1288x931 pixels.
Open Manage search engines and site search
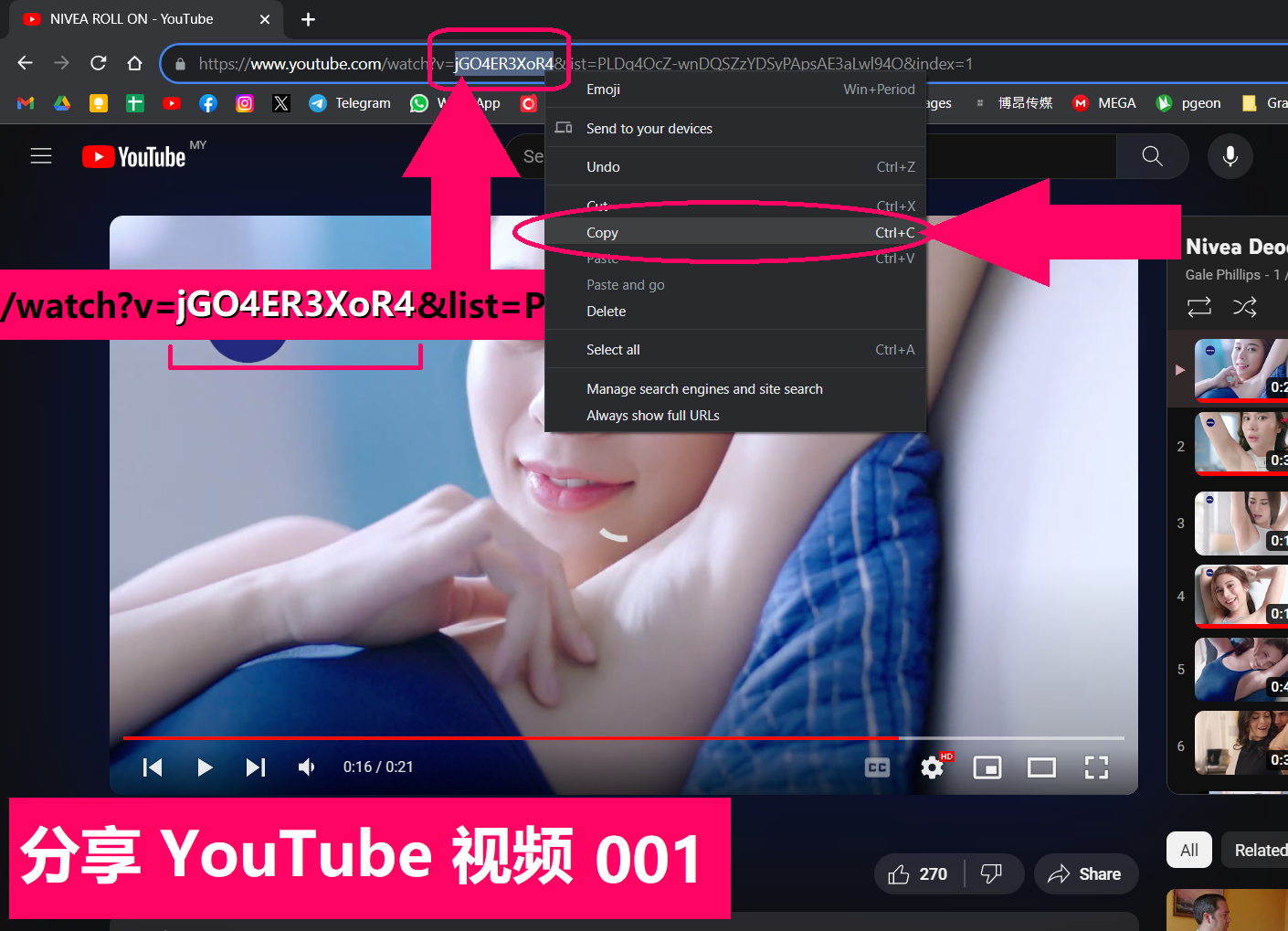[735, 389]
